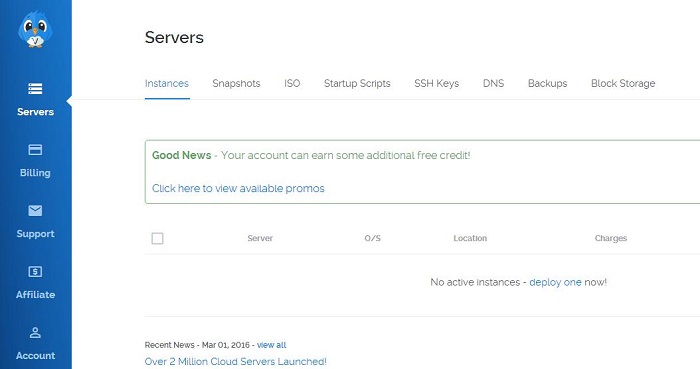
Task: Click the 'Servers' page title
Action: coord(174,37)
